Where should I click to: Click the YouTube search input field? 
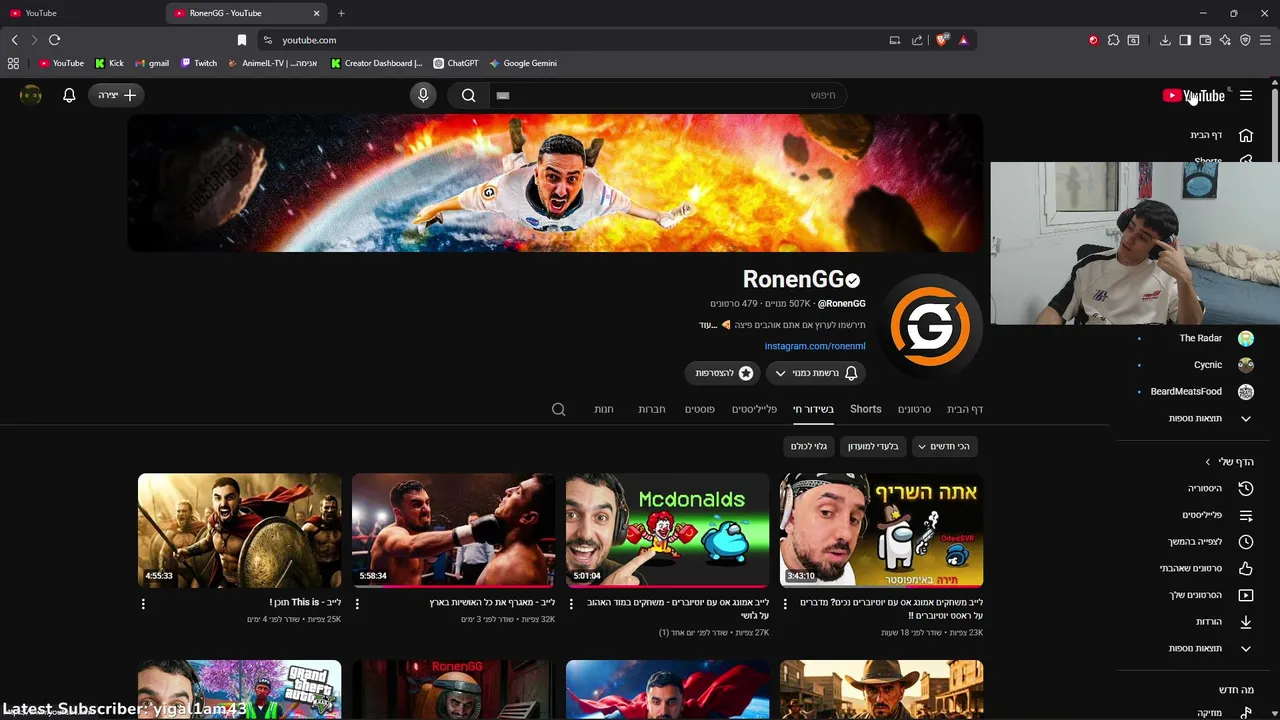[x=666, y=95]
